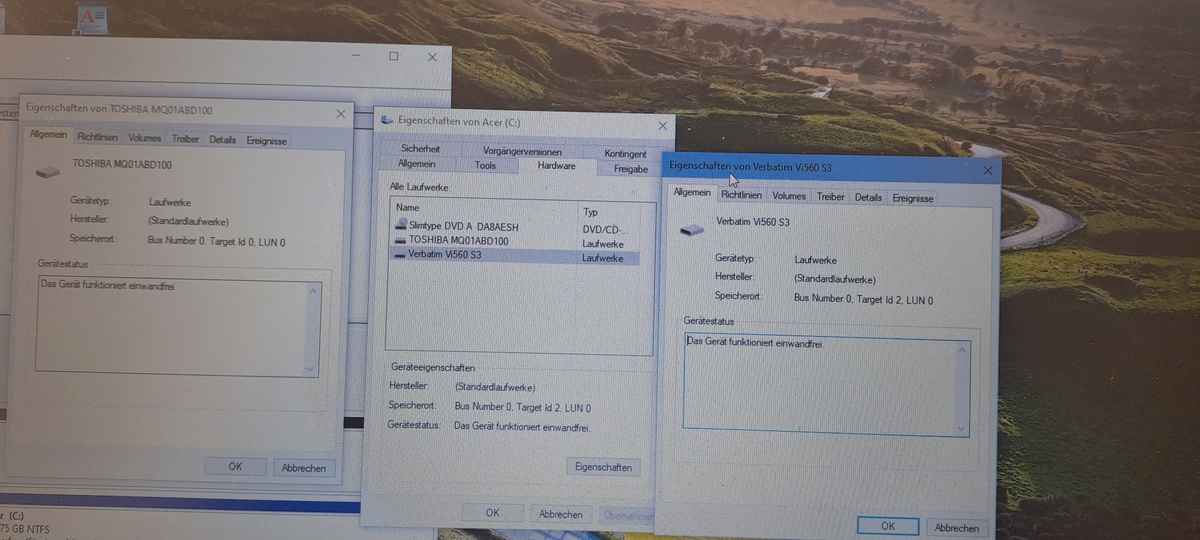Open Allgemein tab in TOSHIBA properties
This screenshot has width=1200, height=540.
pos(48,136)
